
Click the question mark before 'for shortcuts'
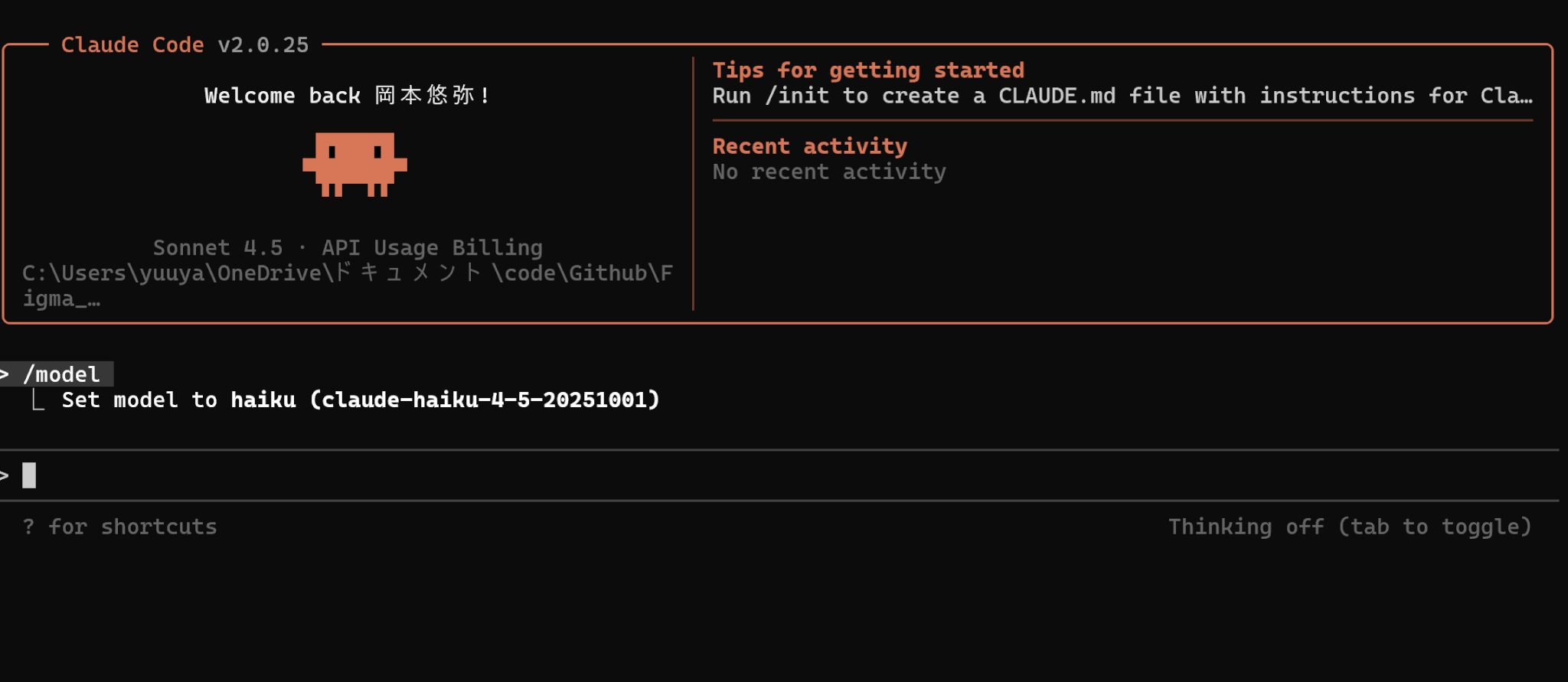28,527
